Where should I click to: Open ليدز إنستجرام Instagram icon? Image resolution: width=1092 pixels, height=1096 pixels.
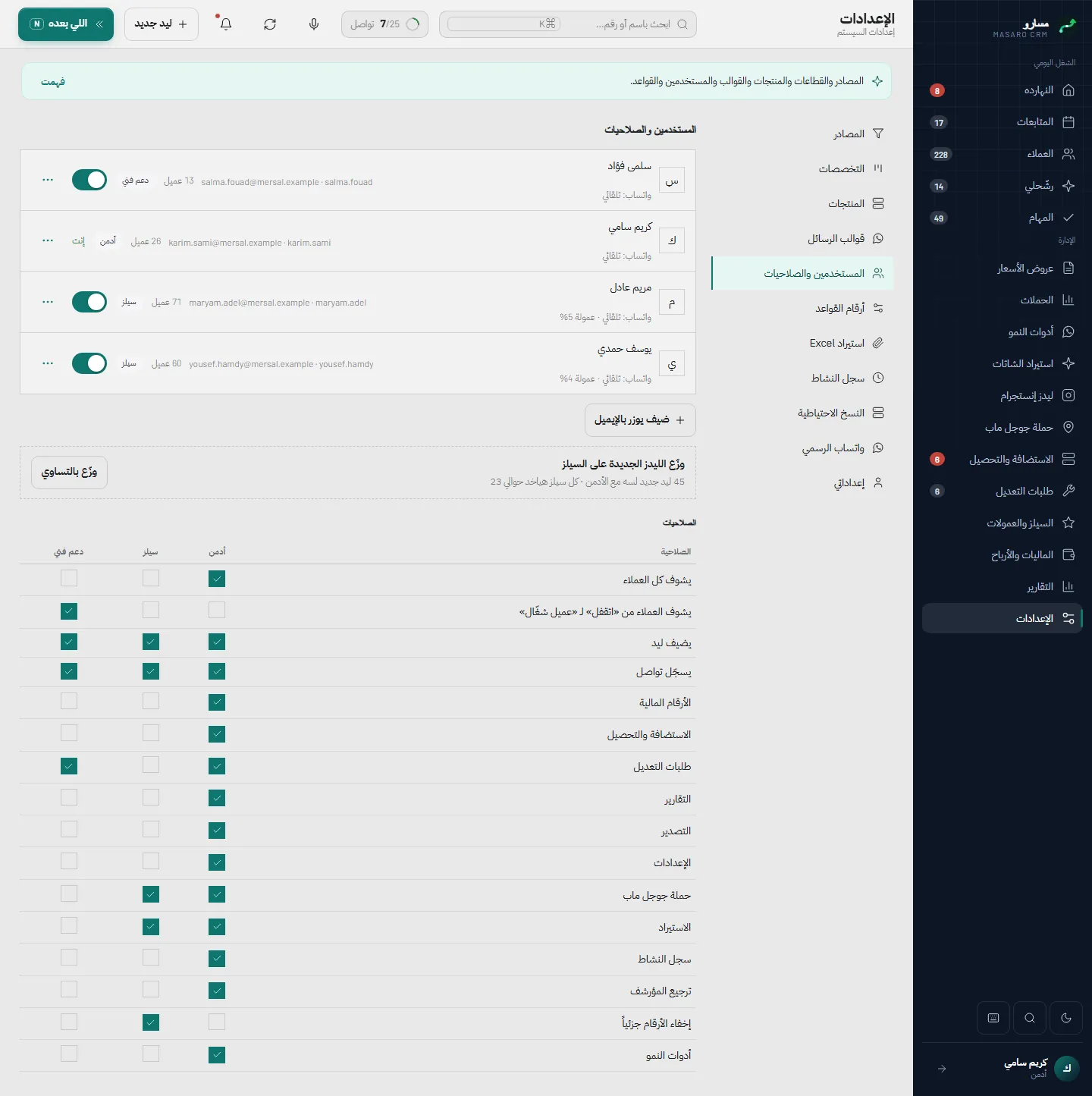coord(1068,395)
